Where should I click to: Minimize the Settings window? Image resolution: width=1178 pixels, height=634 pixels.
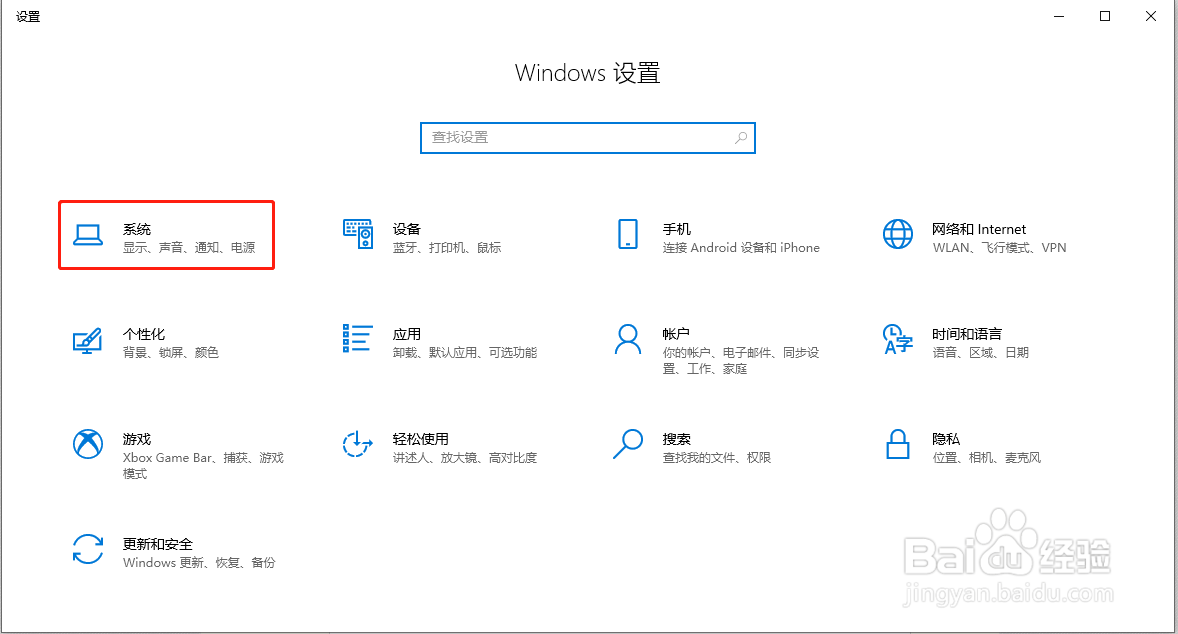click(x=1057, y=16)
